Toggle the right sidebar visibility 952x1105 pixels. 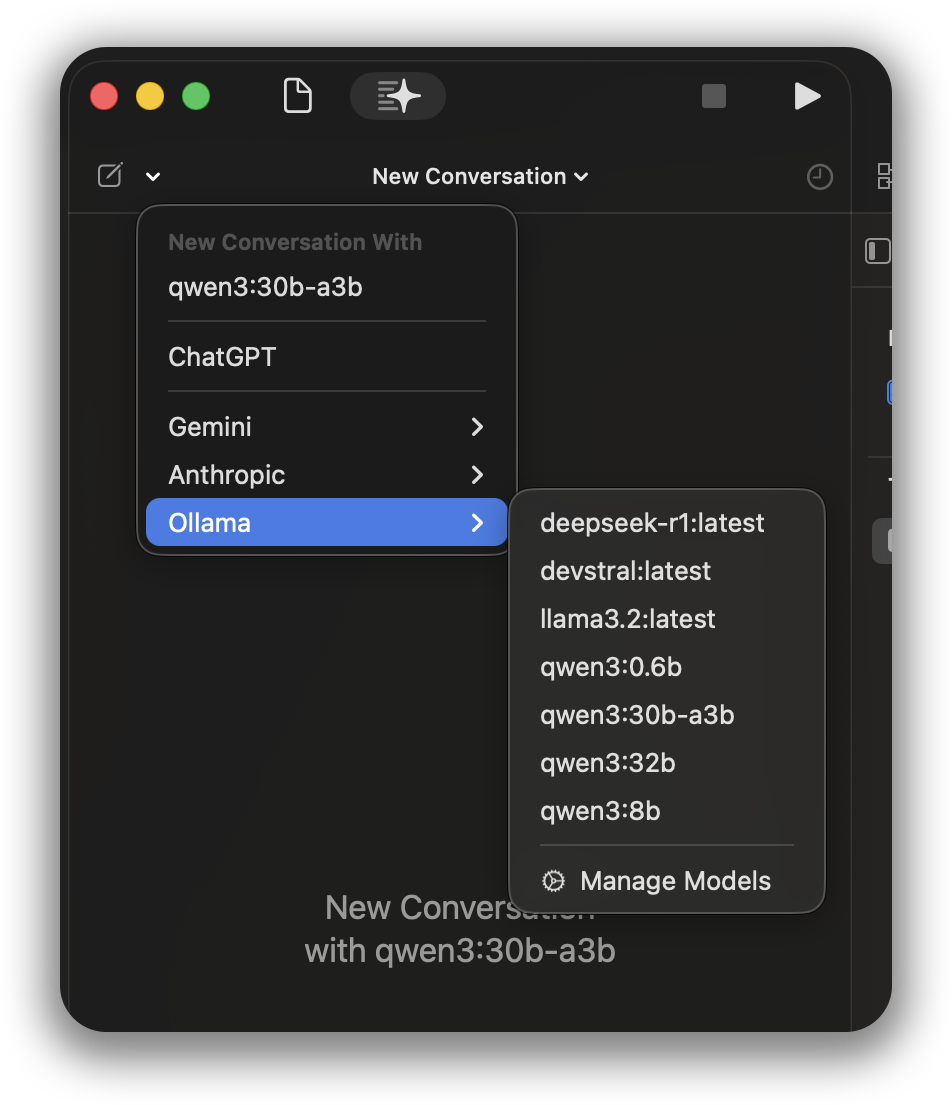pyautogui.click(x=877, y=251)
